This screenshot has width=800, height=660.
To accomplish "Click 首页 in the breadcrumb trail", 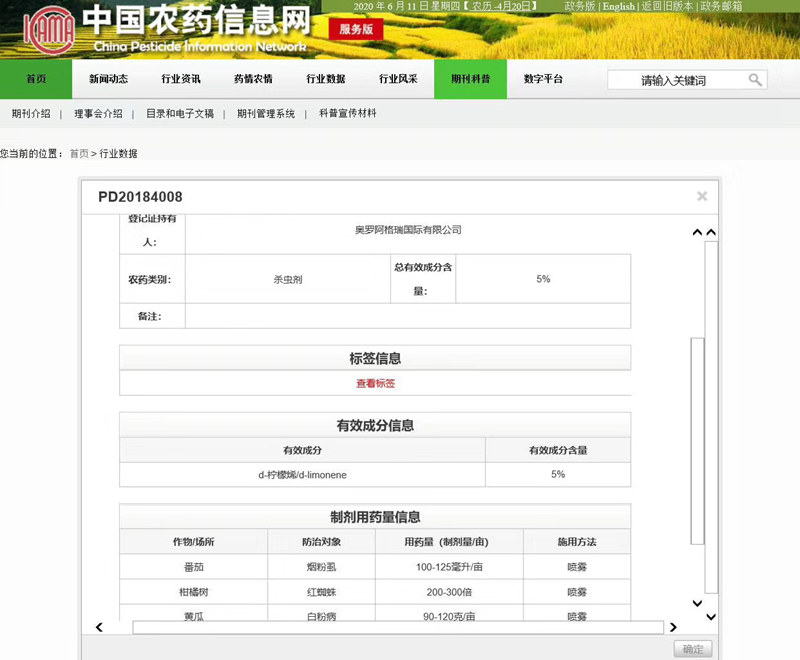I will point(78,153).
